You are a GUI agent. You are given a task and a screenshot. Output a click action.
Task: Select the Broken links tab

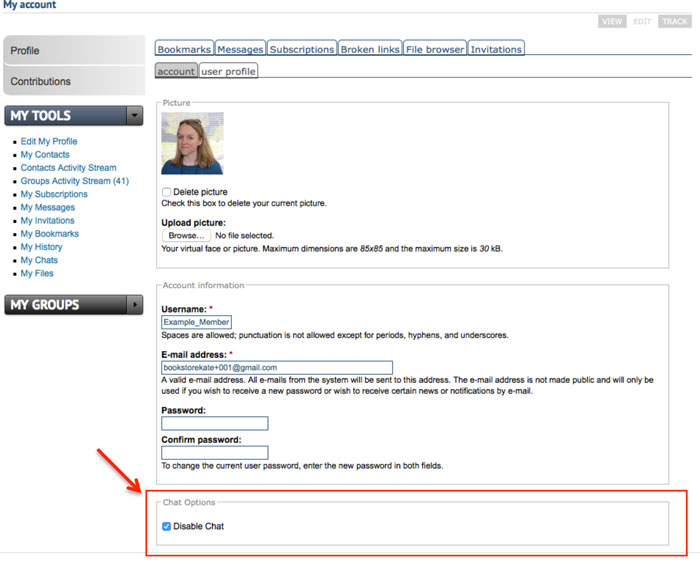pos(369,49)
